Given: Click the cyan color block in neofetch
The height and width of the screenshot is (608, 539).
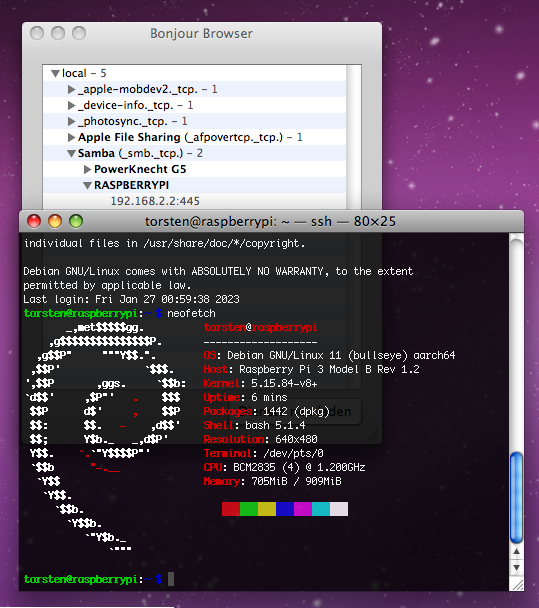Looking at the screenshot, I should 321,509.
